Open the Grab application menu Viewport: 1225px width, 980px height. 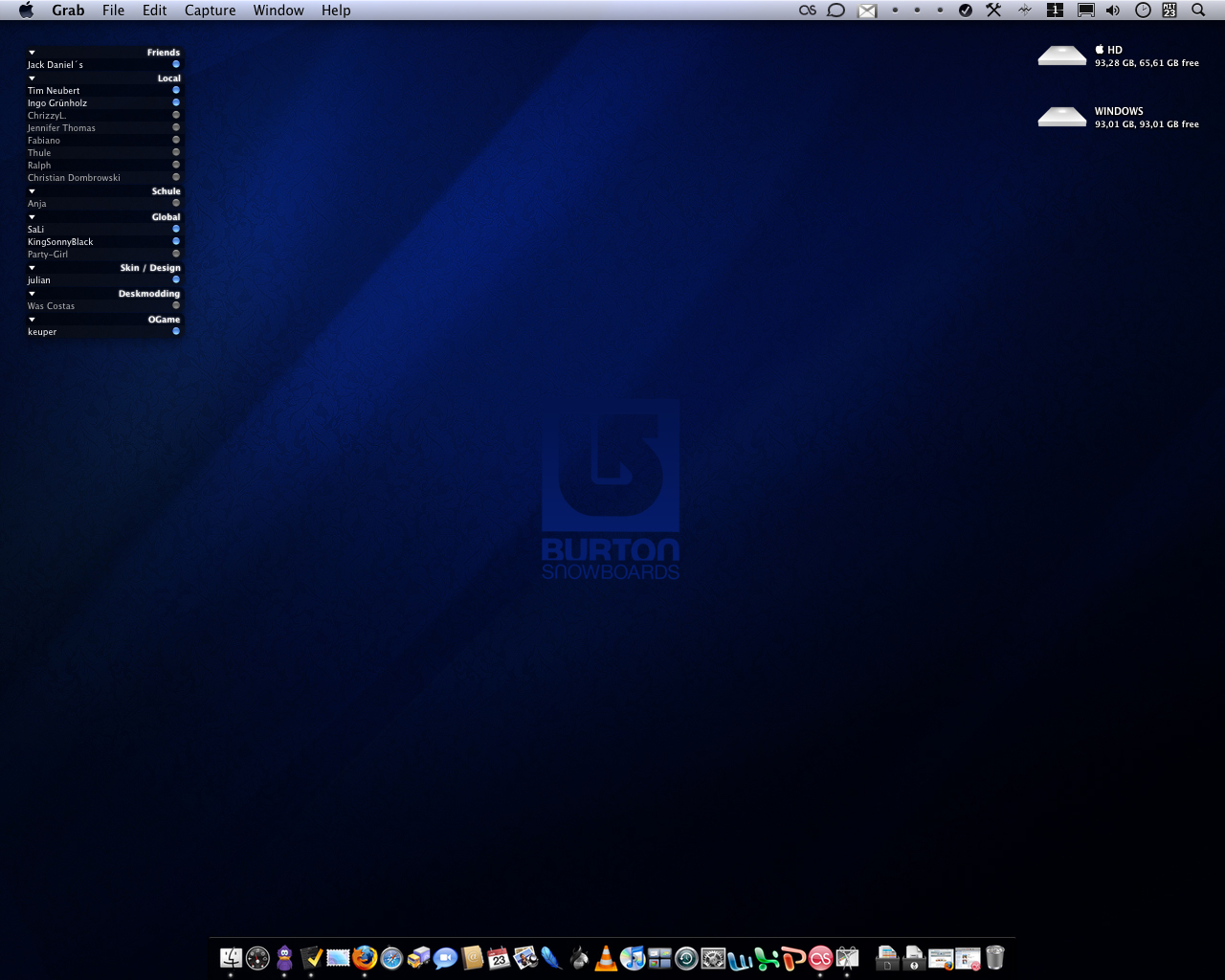[68, 11]
